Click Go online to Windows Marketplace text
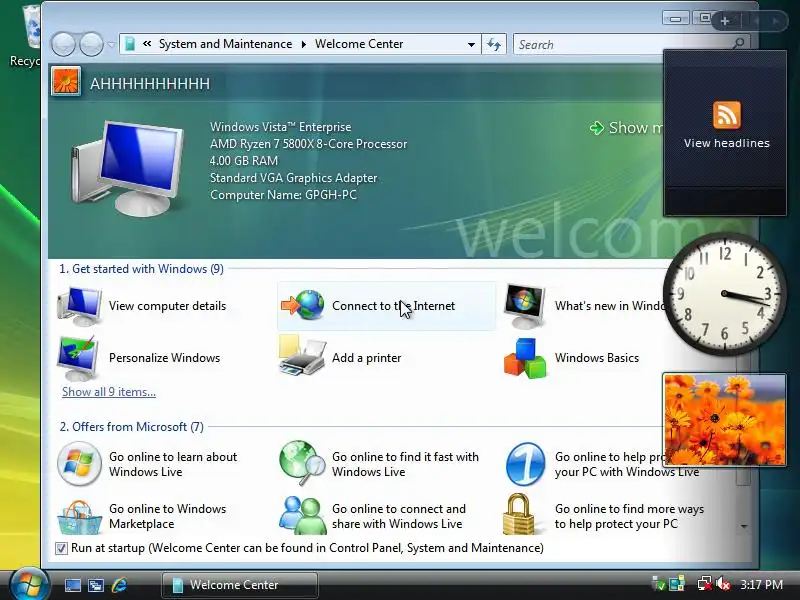 click(x=167, y=516)
